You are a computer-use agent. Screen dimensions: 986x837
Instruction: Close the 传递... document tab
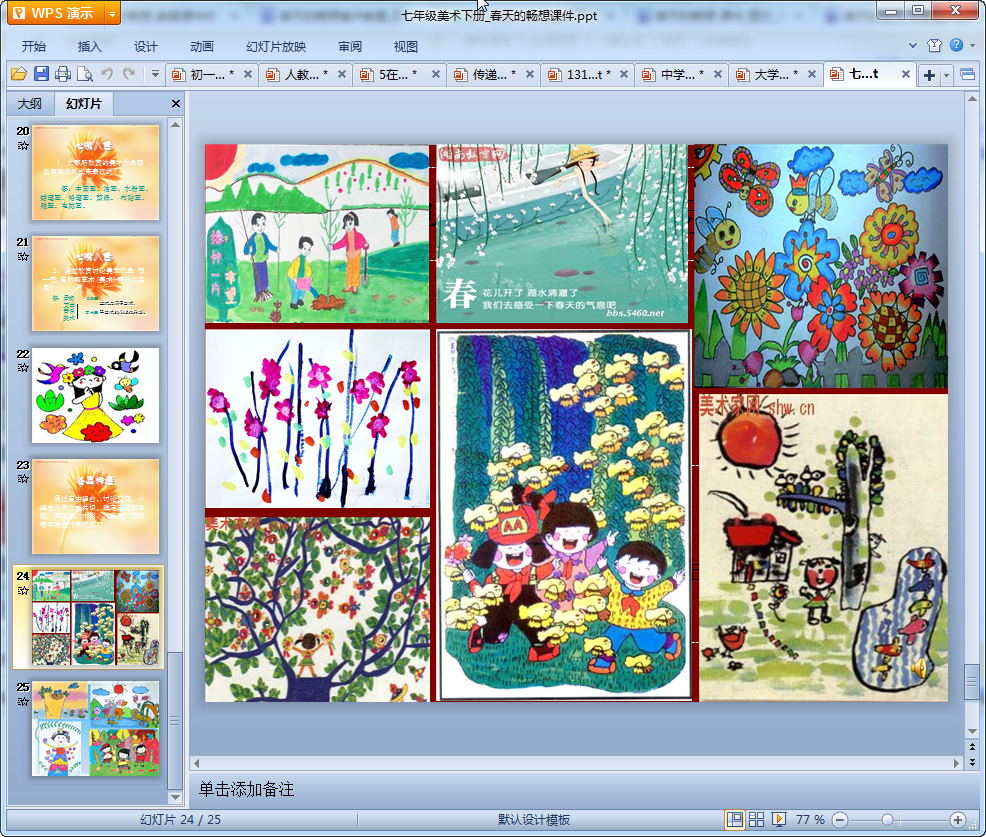click(529, 74)
